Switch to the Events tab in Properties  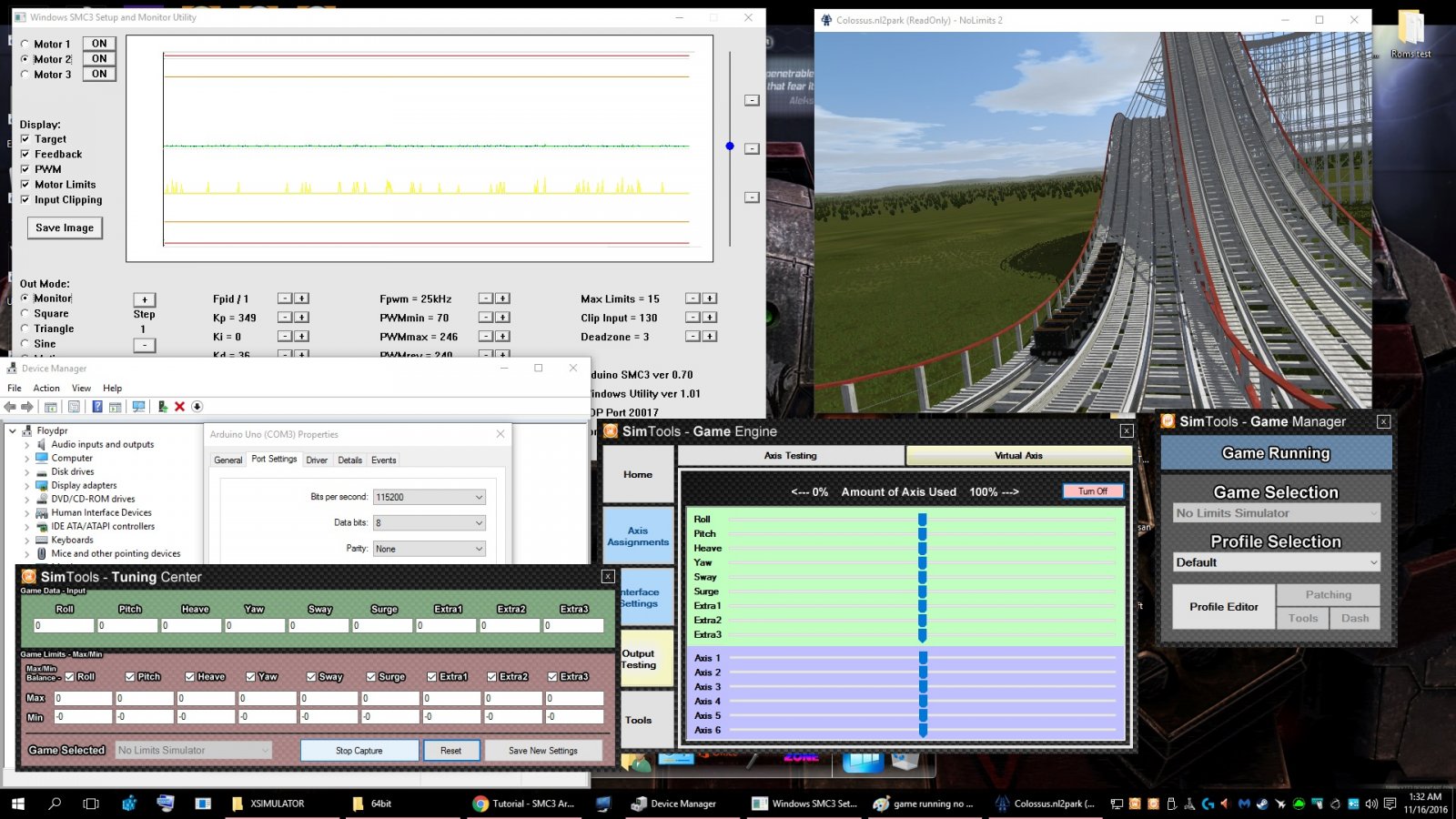coord(384,460)
